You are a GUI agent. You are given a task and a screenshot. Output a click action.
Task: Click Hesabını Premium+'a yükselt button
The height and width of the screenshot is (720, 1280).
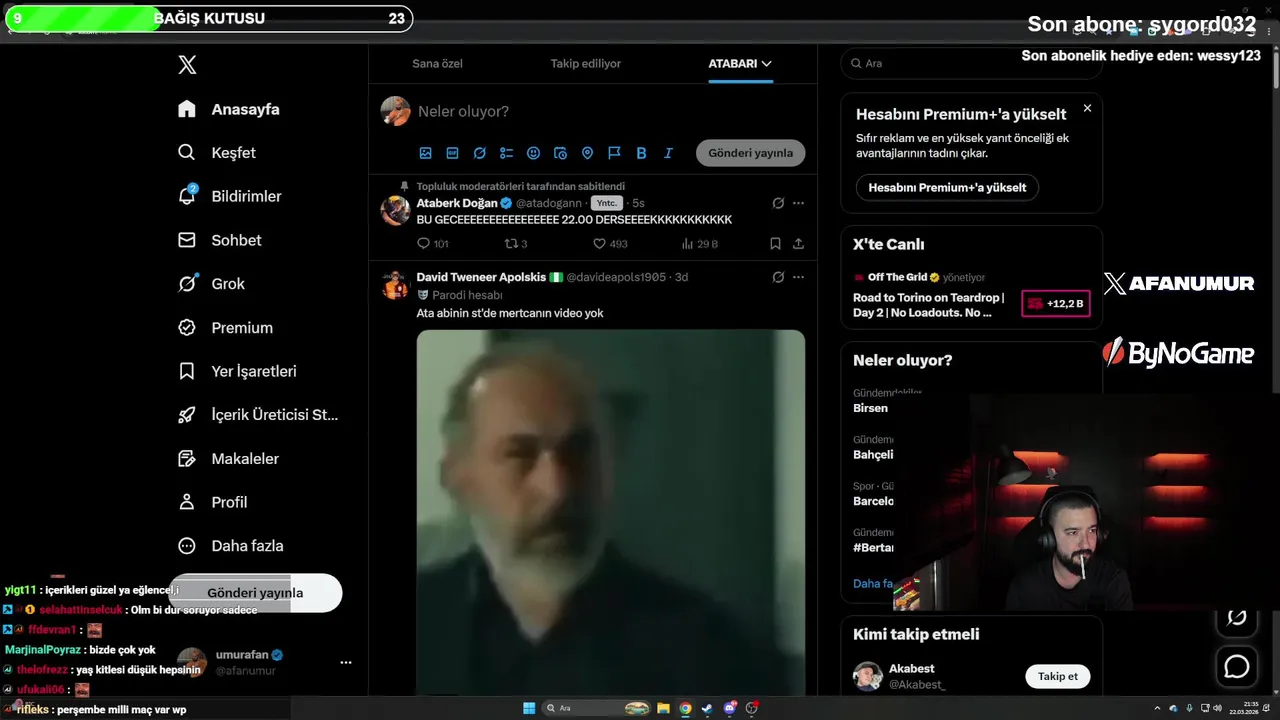947,187
